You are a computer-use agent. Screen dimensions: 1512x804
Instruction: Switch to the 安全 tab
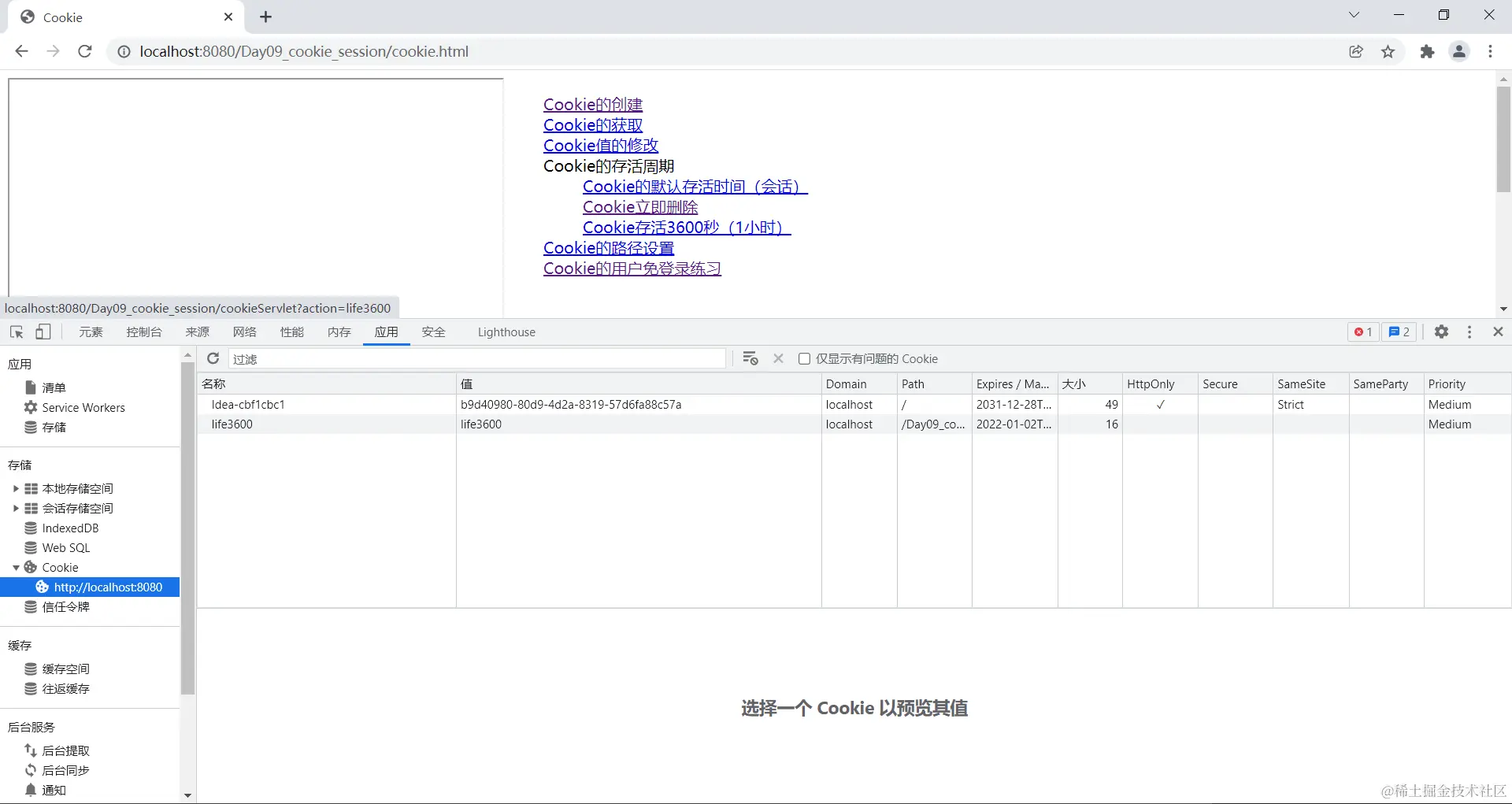(434, 332)
